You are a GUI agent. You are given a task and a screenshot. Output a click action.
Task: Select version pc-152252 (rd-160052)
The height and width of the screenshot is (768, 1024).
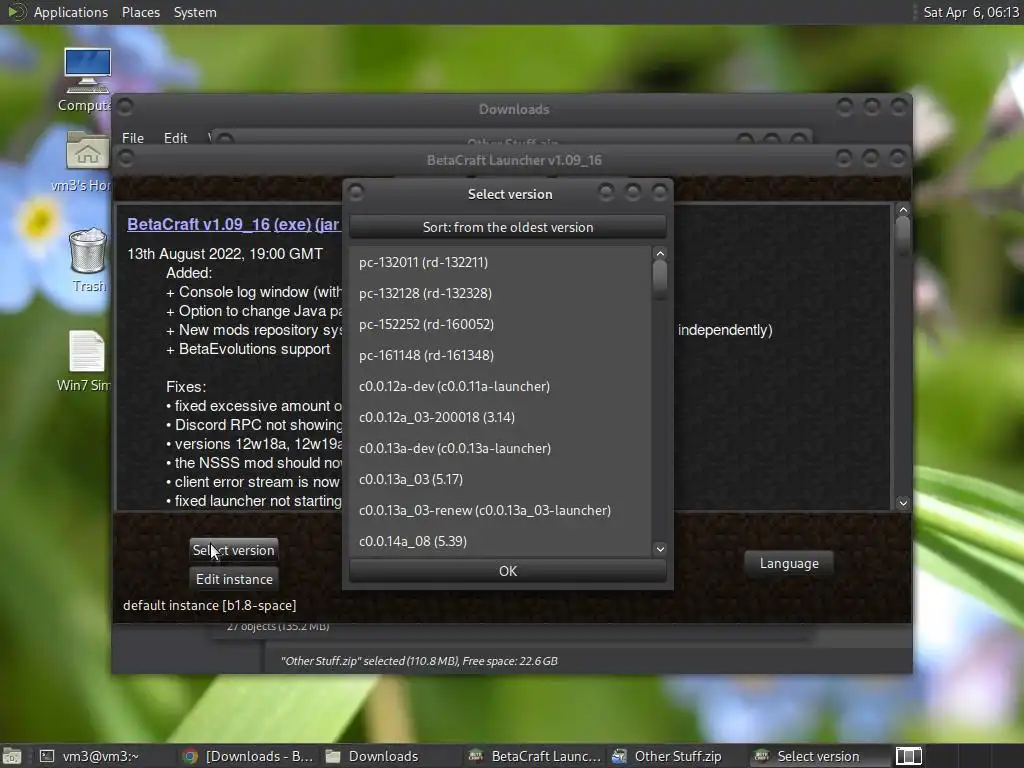point(500,325)
